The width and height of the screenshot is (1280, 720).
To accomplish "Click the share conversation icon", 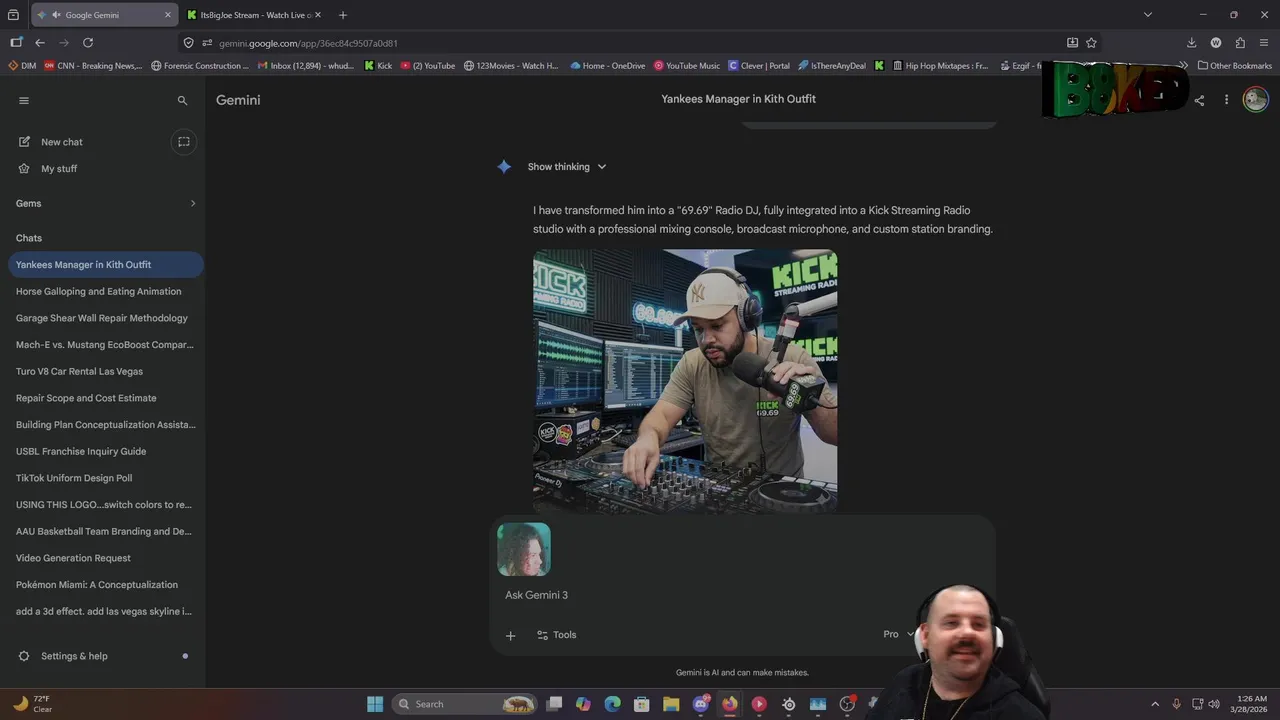I will (1199, 100).
